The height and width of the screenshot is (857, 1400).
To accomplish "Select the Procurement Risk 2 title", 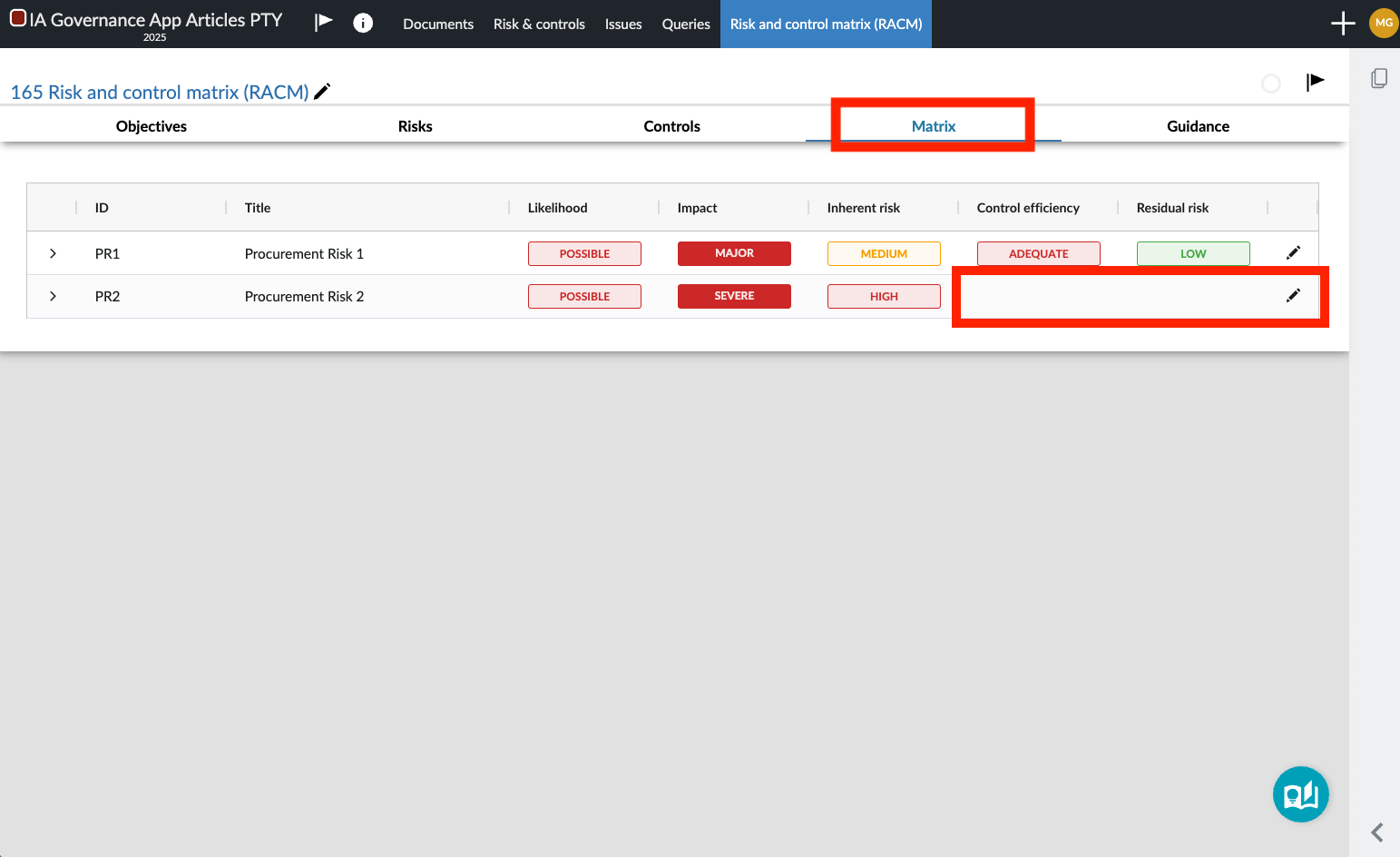I will (x=304, y=296).
